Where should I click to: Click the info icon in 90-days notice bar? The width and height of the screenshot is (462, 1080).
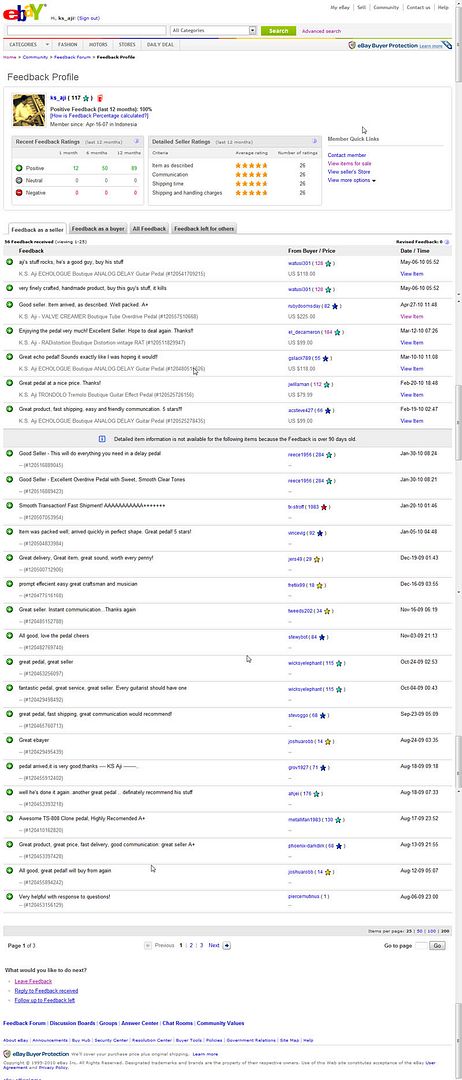point(102,438)
